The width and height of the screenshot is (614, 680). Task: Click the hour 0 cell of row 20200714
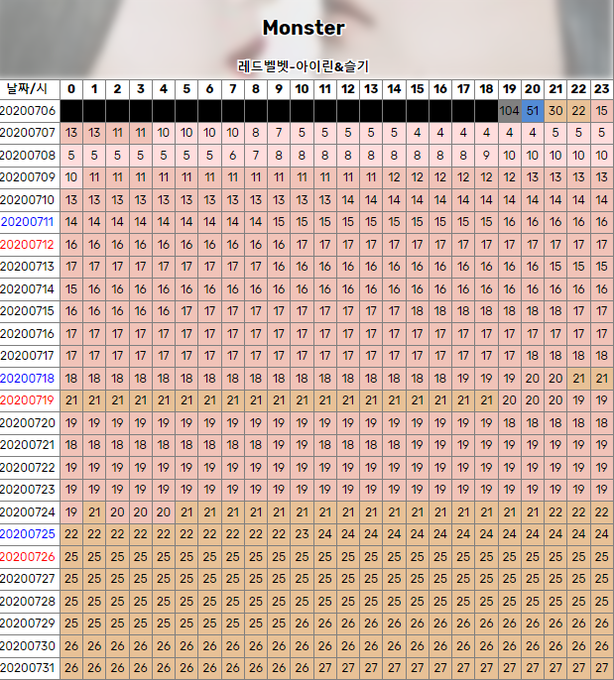pyautogui.click(x=71, y=289)
